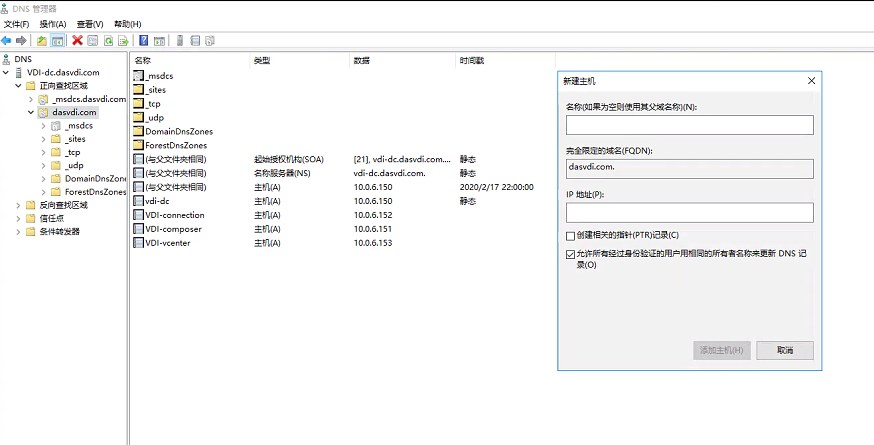Click DomainDnsZones folder icon in list
The width and height of the screenshot is (874, 445).
tap(139, 132)
